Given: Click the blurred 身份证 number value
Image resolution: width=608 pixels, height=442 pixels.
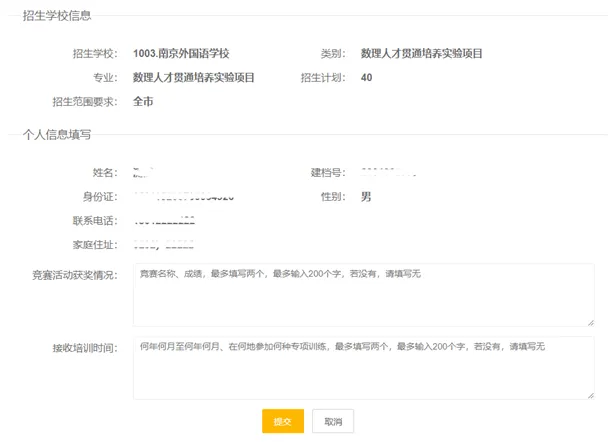Looking at the screenshot, I should pyautogui.click(x=184, y=197).
